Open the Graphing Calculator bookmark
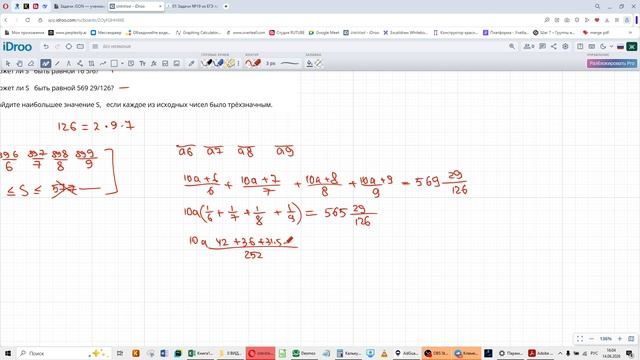 click(x=198, y=33)
